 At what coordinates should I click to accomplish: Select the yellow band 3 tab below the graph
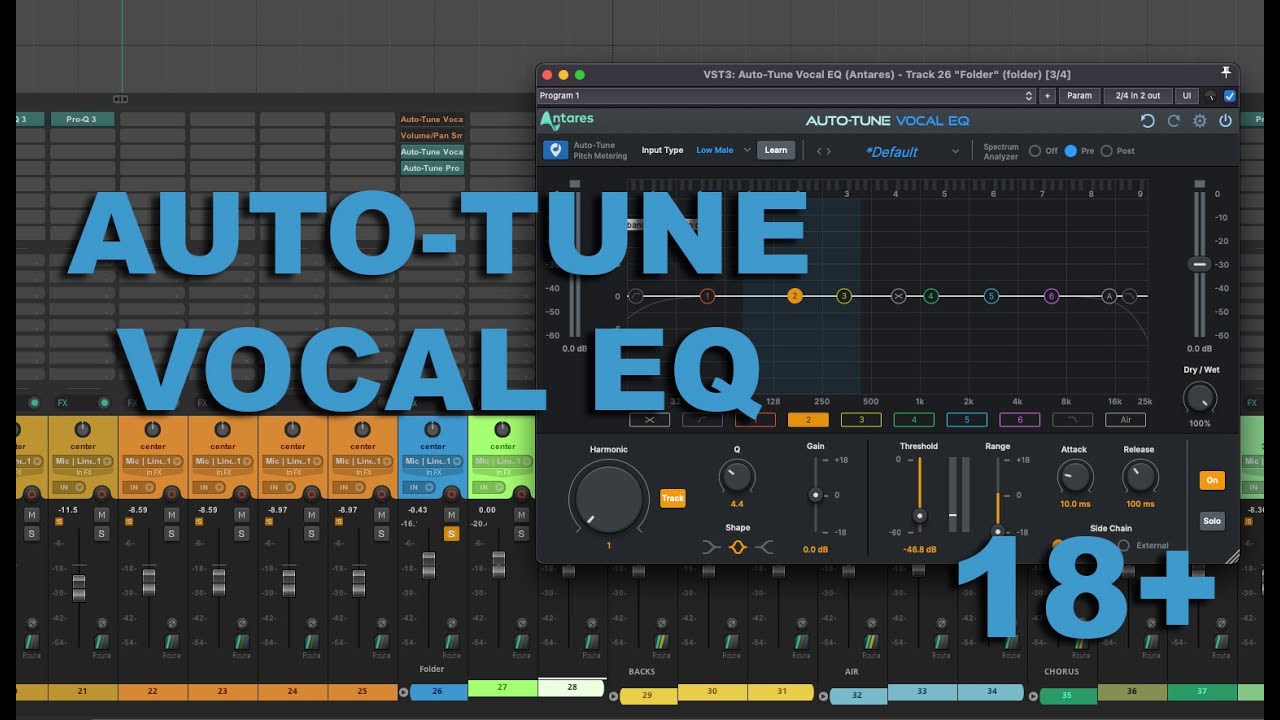[861, 420]
